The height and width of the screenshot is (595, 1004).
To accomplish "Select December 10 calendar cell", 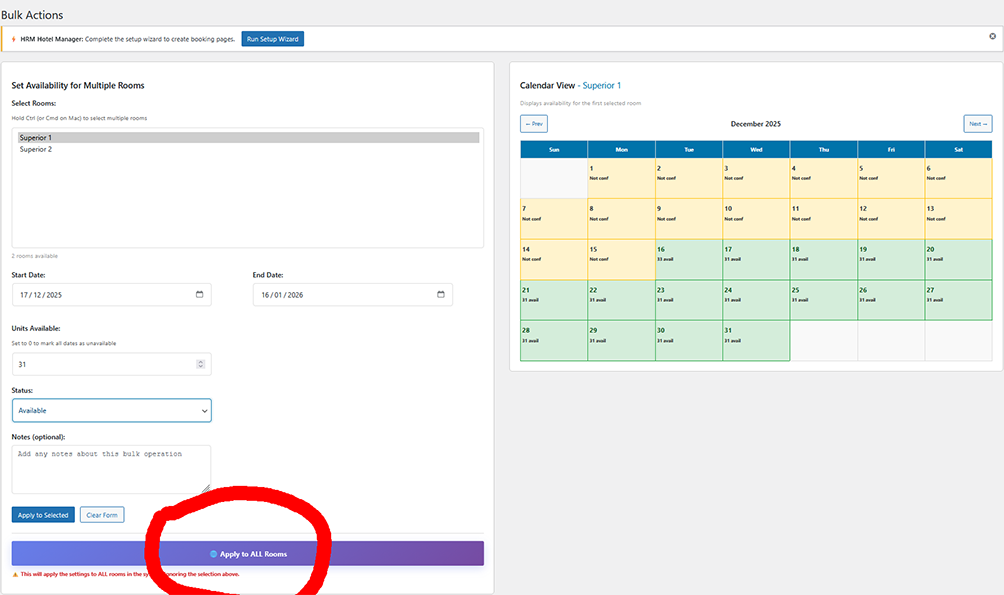I will (756, 219).
